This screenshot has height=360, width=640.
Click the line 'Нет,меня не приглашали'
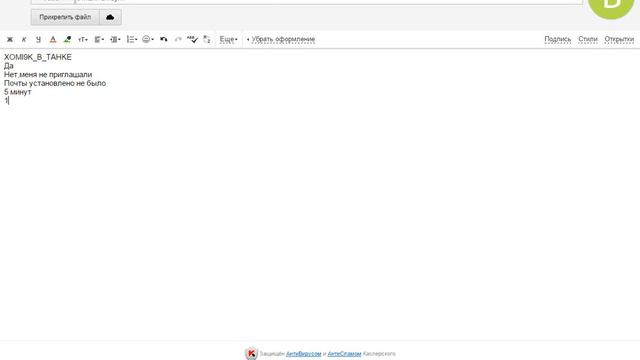click(48, 75)
